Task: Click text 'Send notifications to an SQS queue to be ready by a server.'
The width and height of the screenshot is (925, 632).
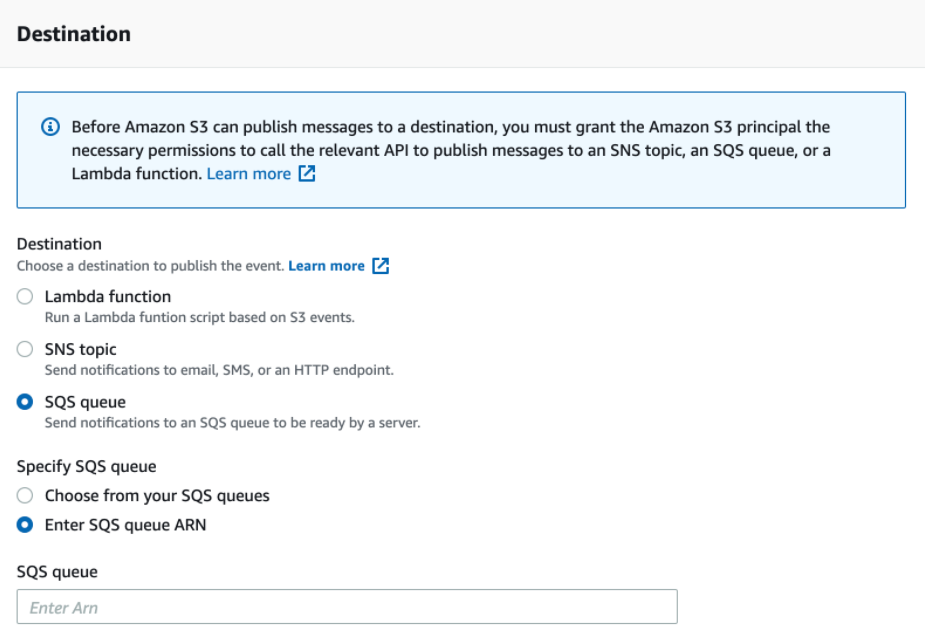Action: 232,423
